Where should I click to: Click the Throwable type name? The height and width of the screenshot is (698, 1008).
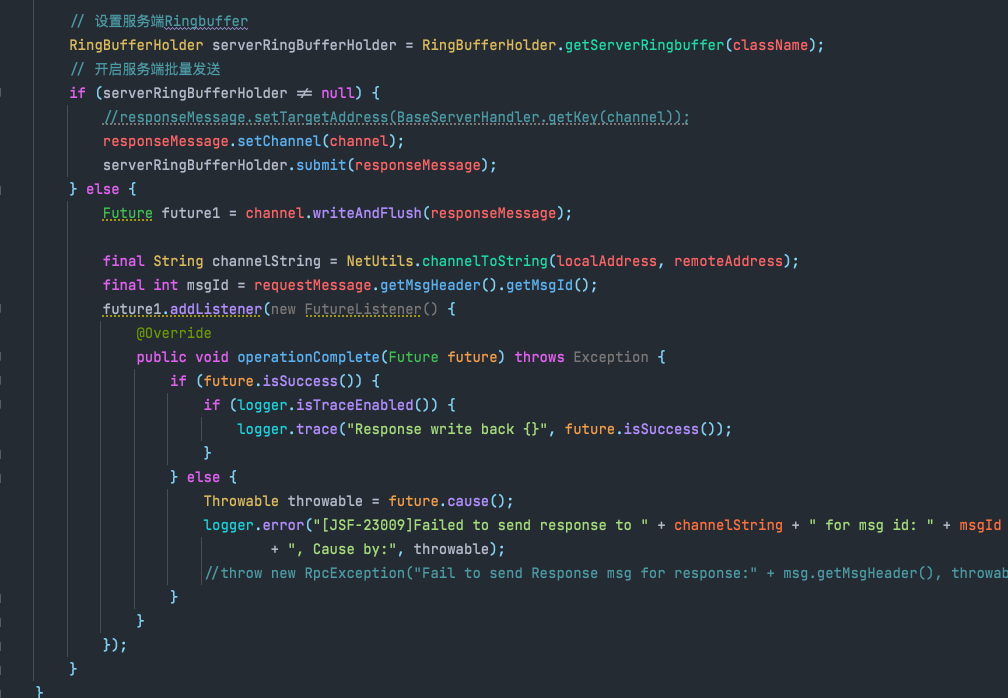pos(241,501)
